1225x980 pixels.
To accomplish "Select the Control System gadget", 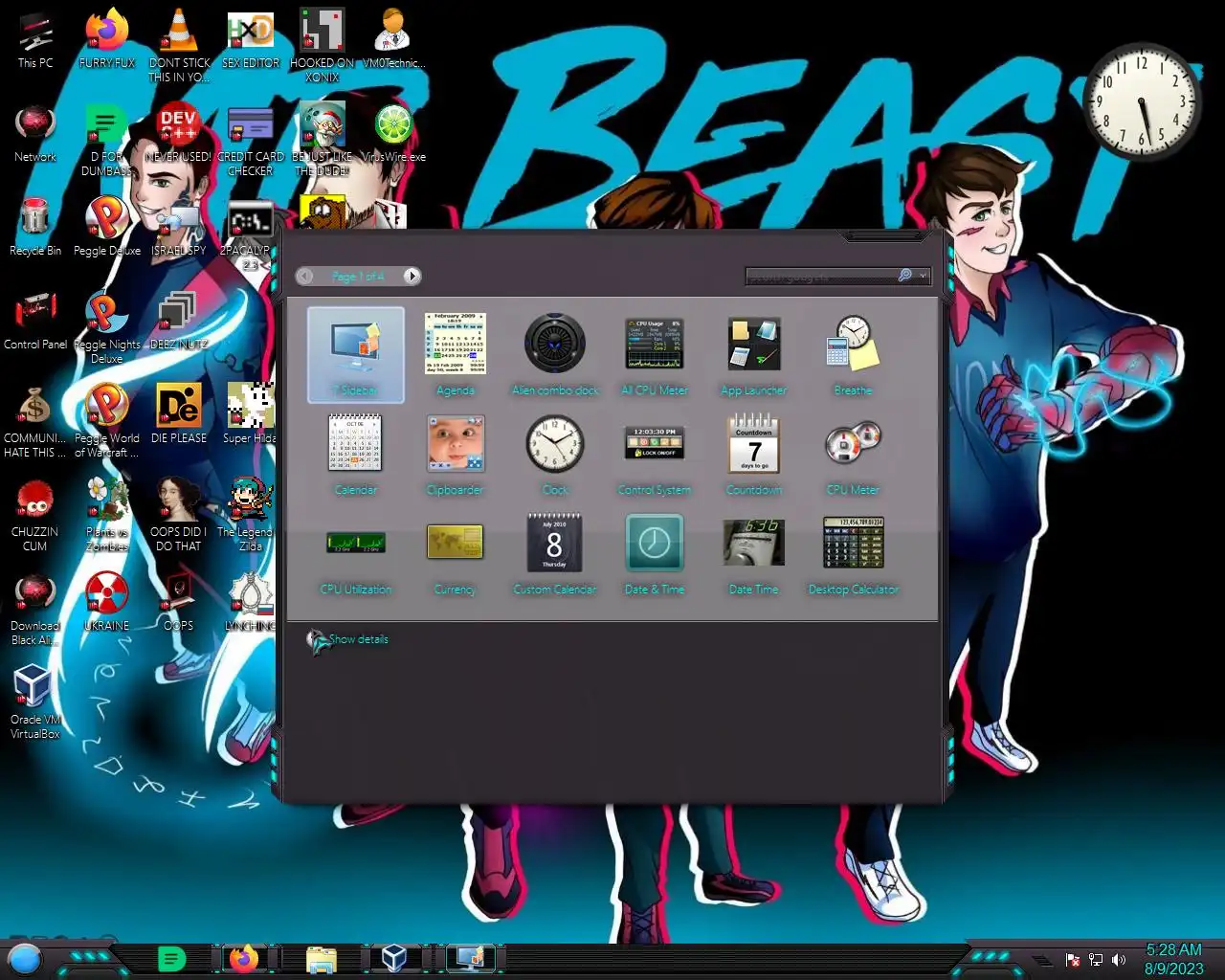I will 655,455.
